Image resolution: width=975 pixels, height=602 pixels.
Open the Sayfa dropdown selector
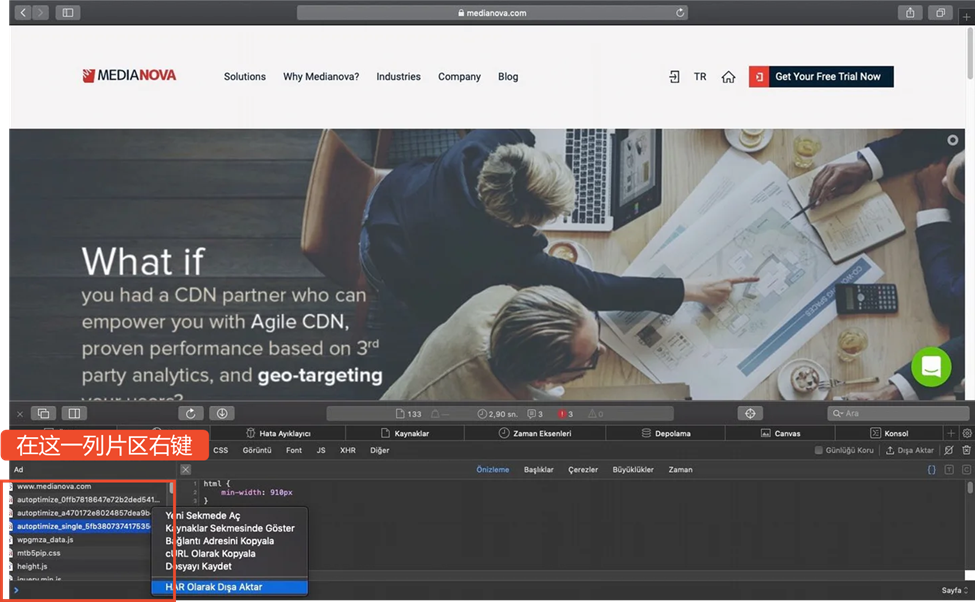click(954, 590)
